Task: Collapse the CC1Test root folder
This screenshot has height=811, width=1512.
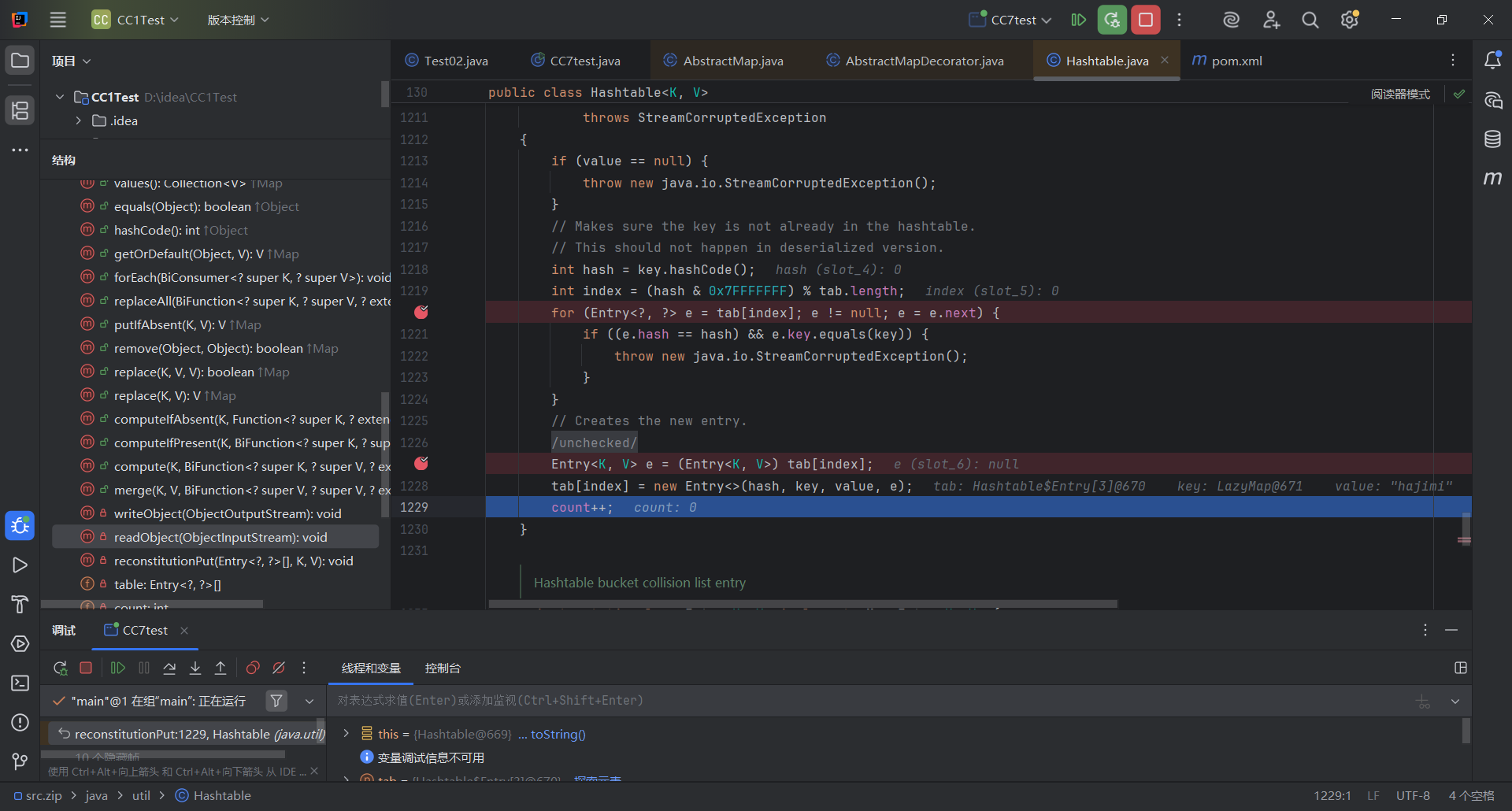Action: (60, 97)
